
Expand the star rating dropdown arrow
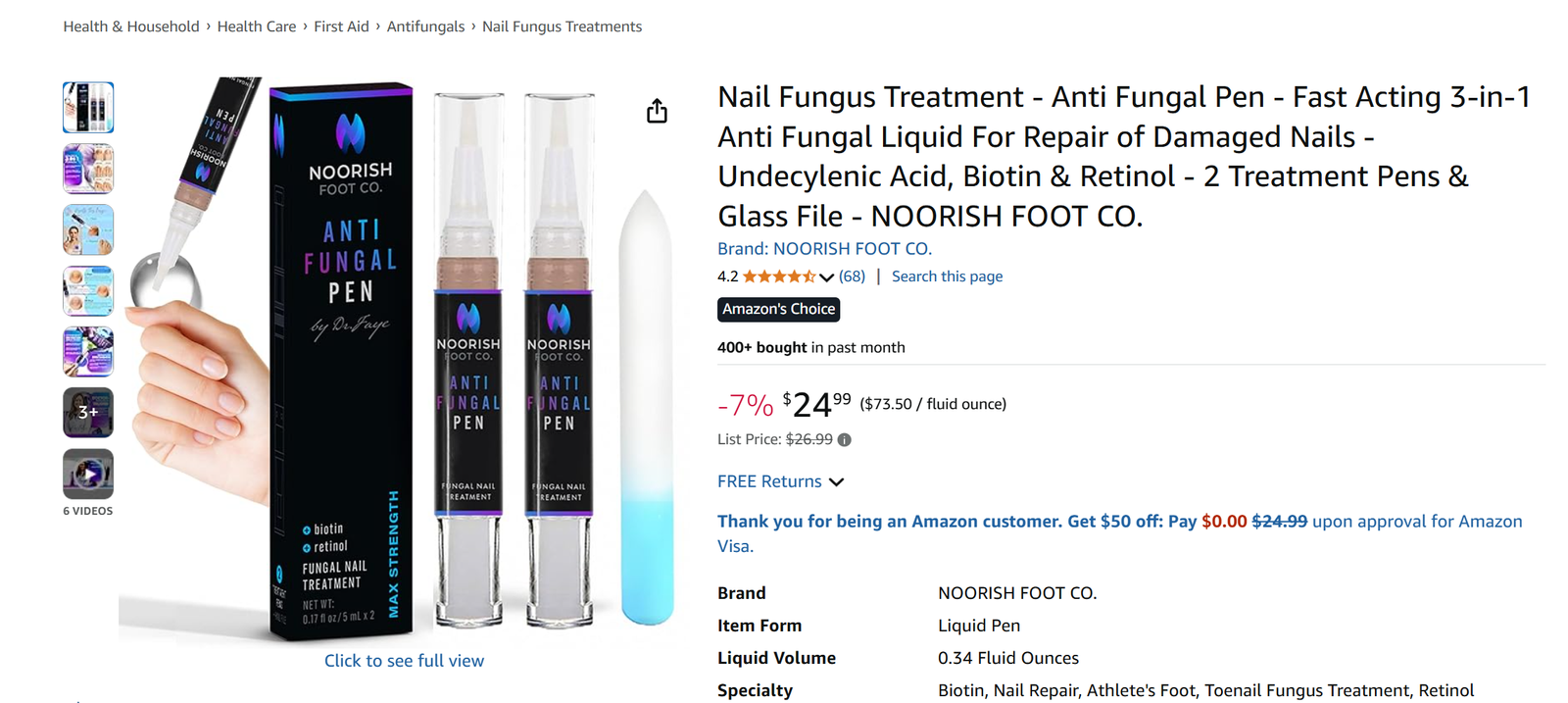click(826, 277)
